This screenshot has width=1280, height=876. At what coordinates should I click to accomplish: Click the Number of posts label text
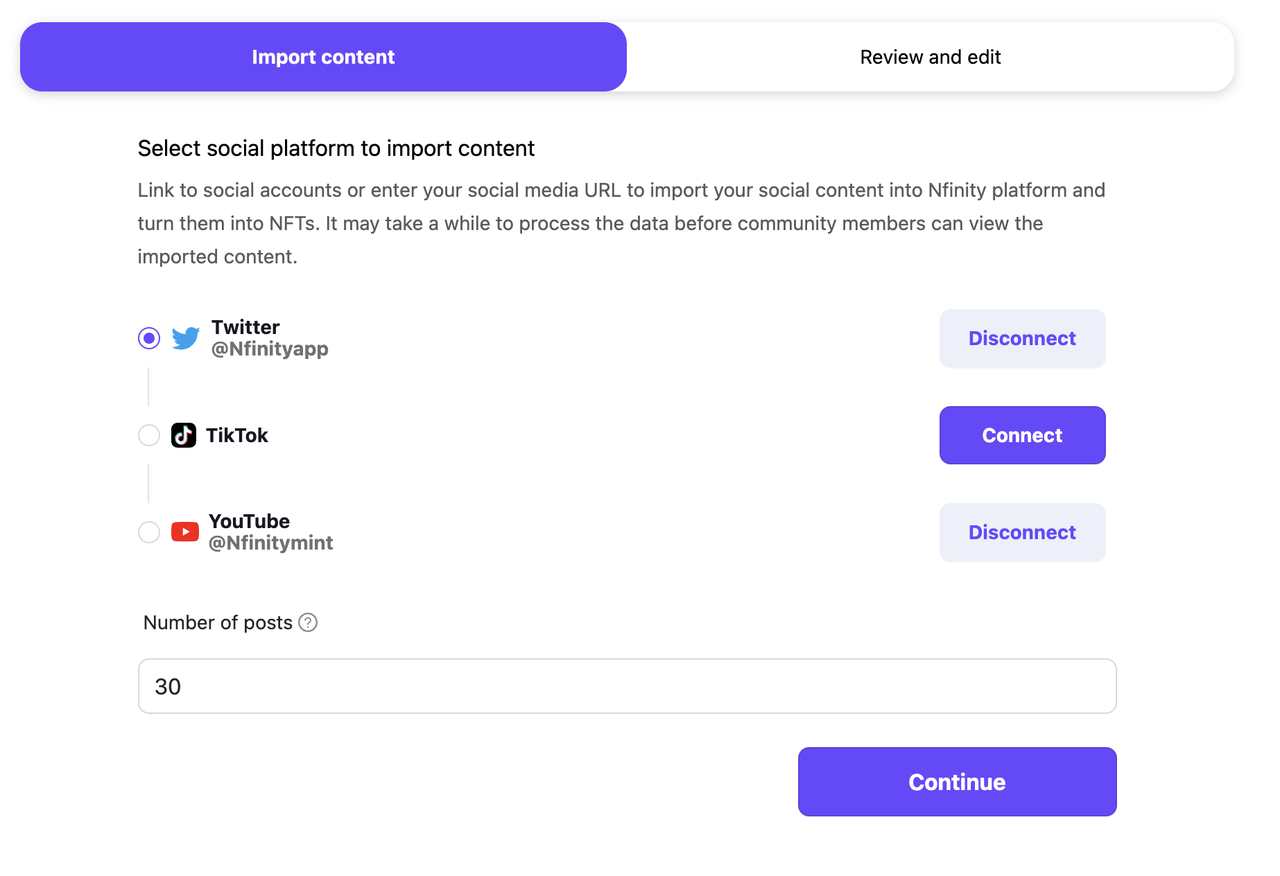pos(218,623)
